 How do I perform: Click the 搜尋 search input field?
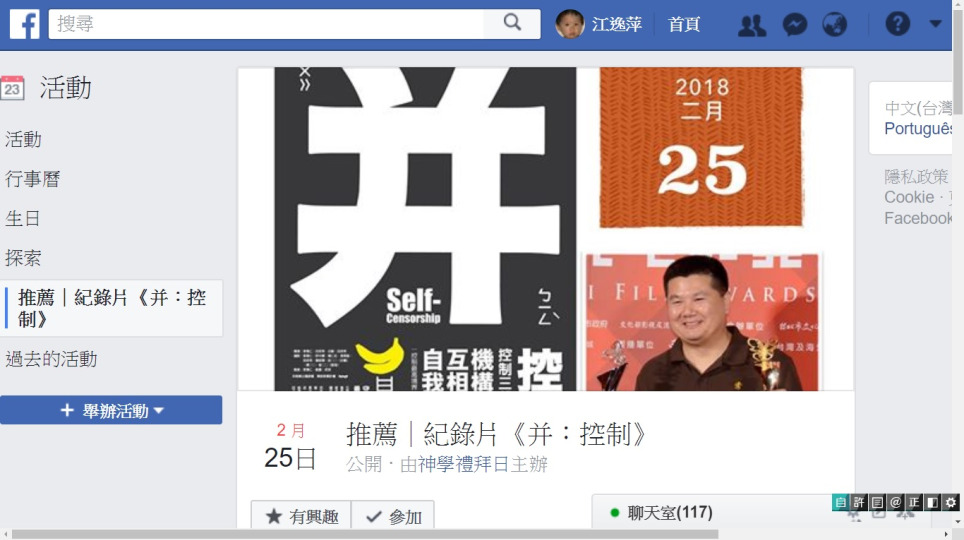point(266,24)
